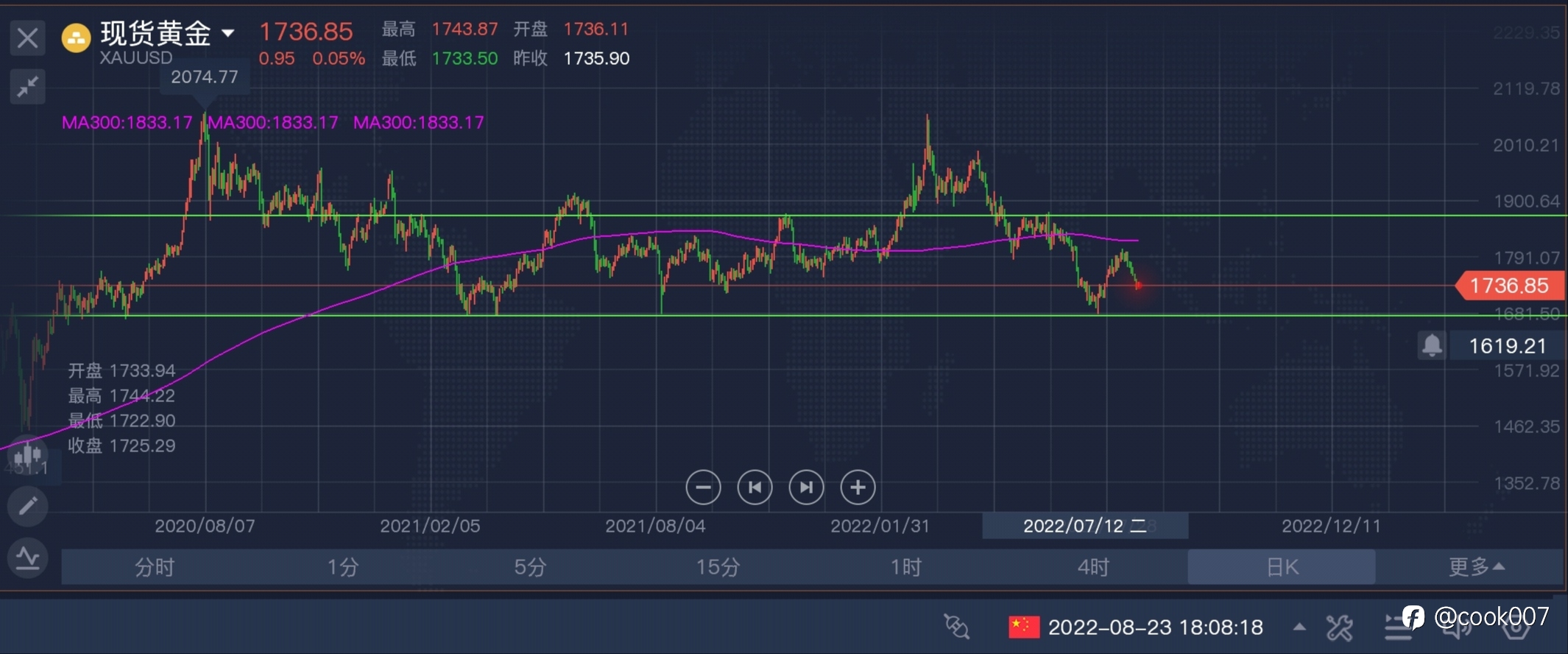Open the wrench and screwdriver tools icon
Screen dimensions: 1568x654
1339,627
